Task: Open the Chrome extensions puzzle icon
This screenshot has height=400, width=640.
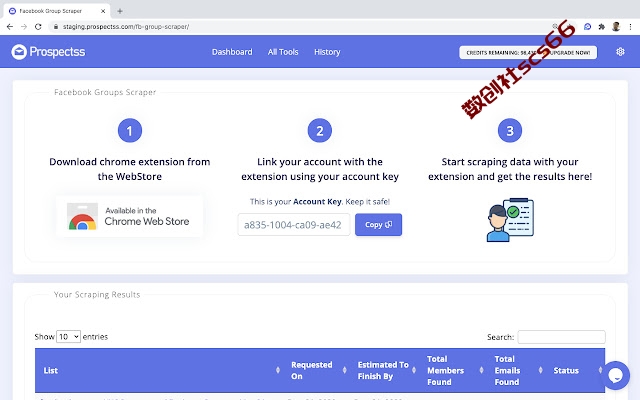Action: tap(601, 27)
